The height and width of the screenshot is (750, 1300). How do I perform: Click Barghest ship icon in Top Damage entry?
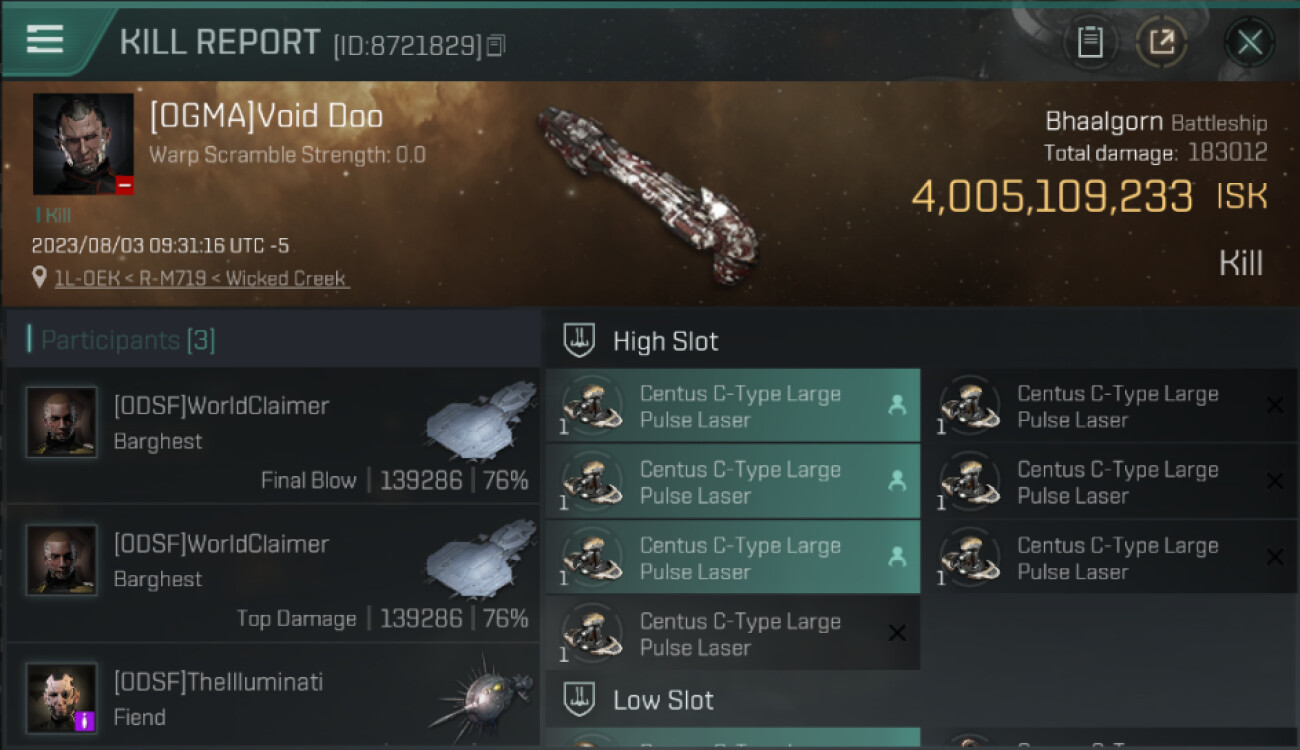tap(480, 560)
